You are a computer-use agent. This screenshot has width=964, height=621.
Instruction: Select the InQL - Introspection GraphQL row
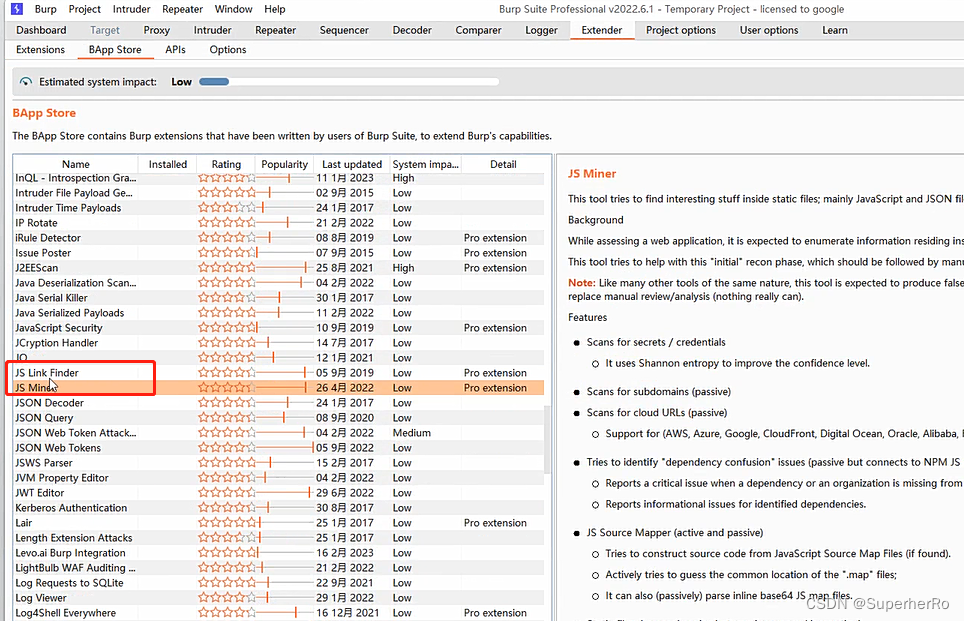click(279, 178)
